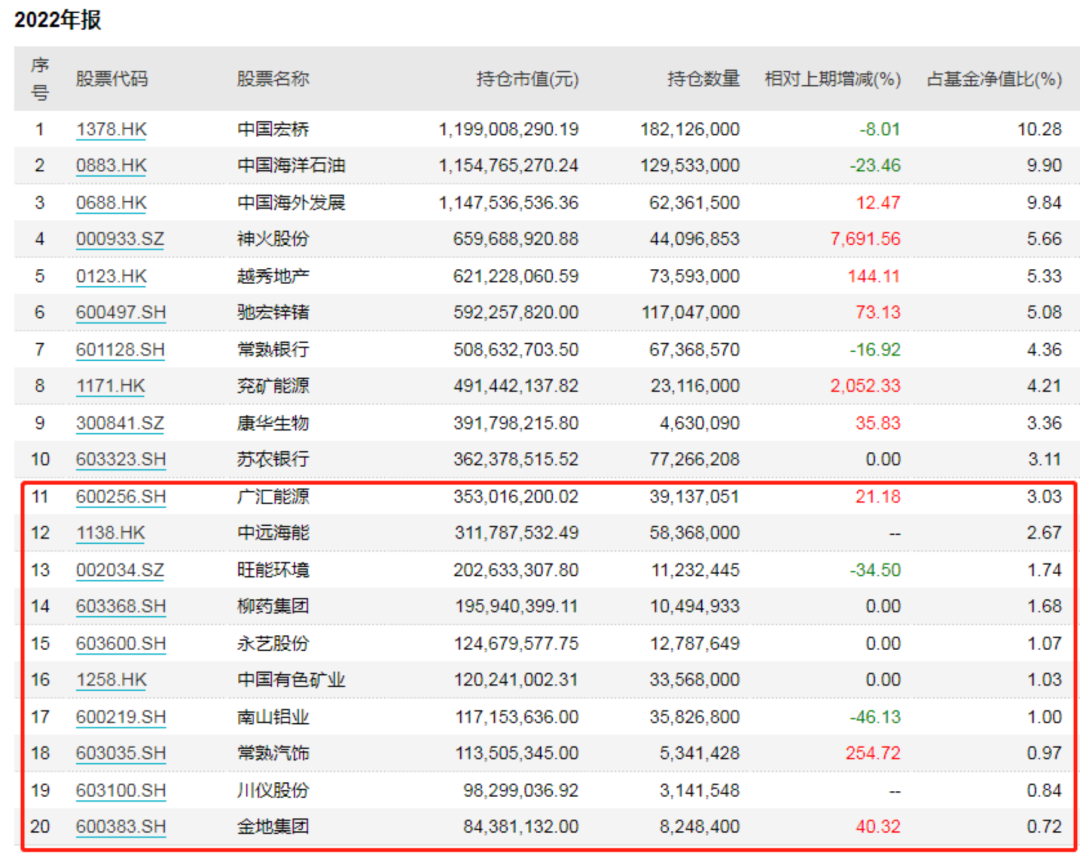Open the 601128.SH stock link
Viewport: 1080px width, 861px height.
[x=121, y=350]
